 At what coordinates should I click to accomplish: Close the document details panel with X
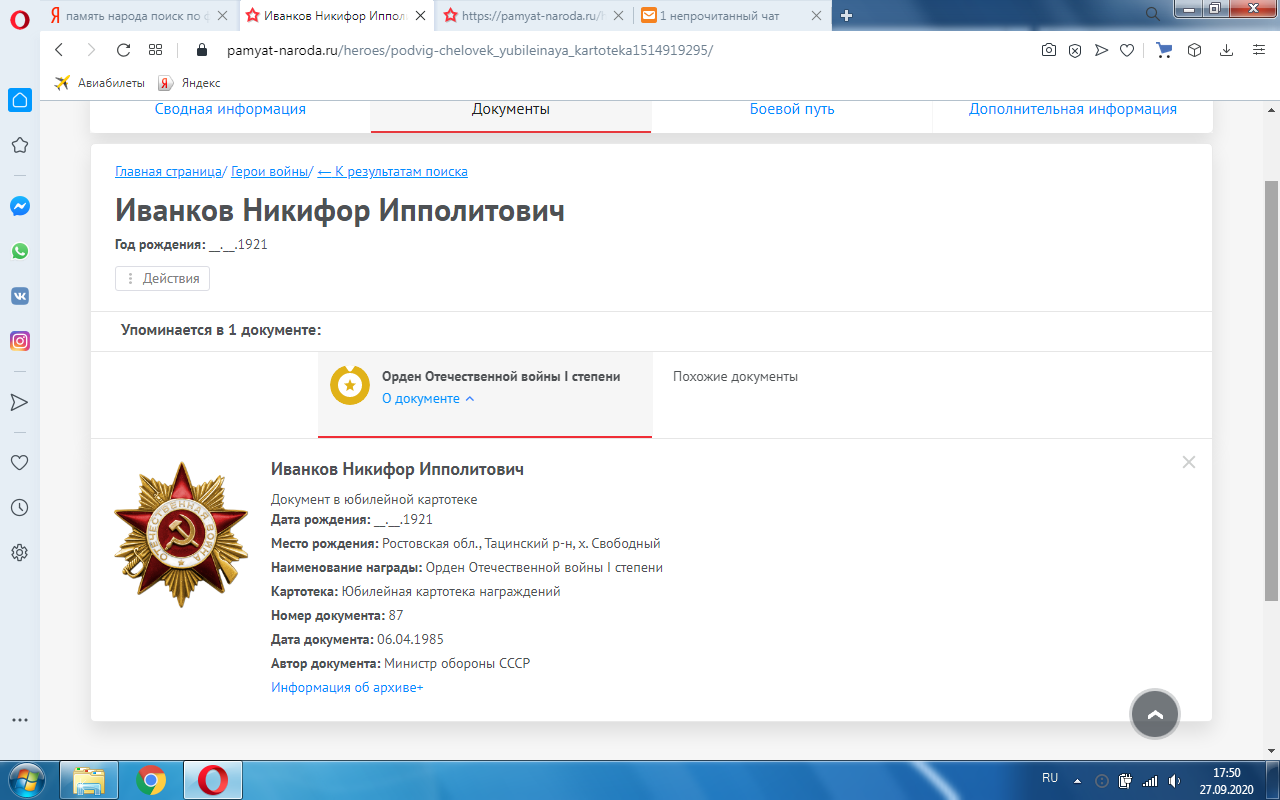1188,462
